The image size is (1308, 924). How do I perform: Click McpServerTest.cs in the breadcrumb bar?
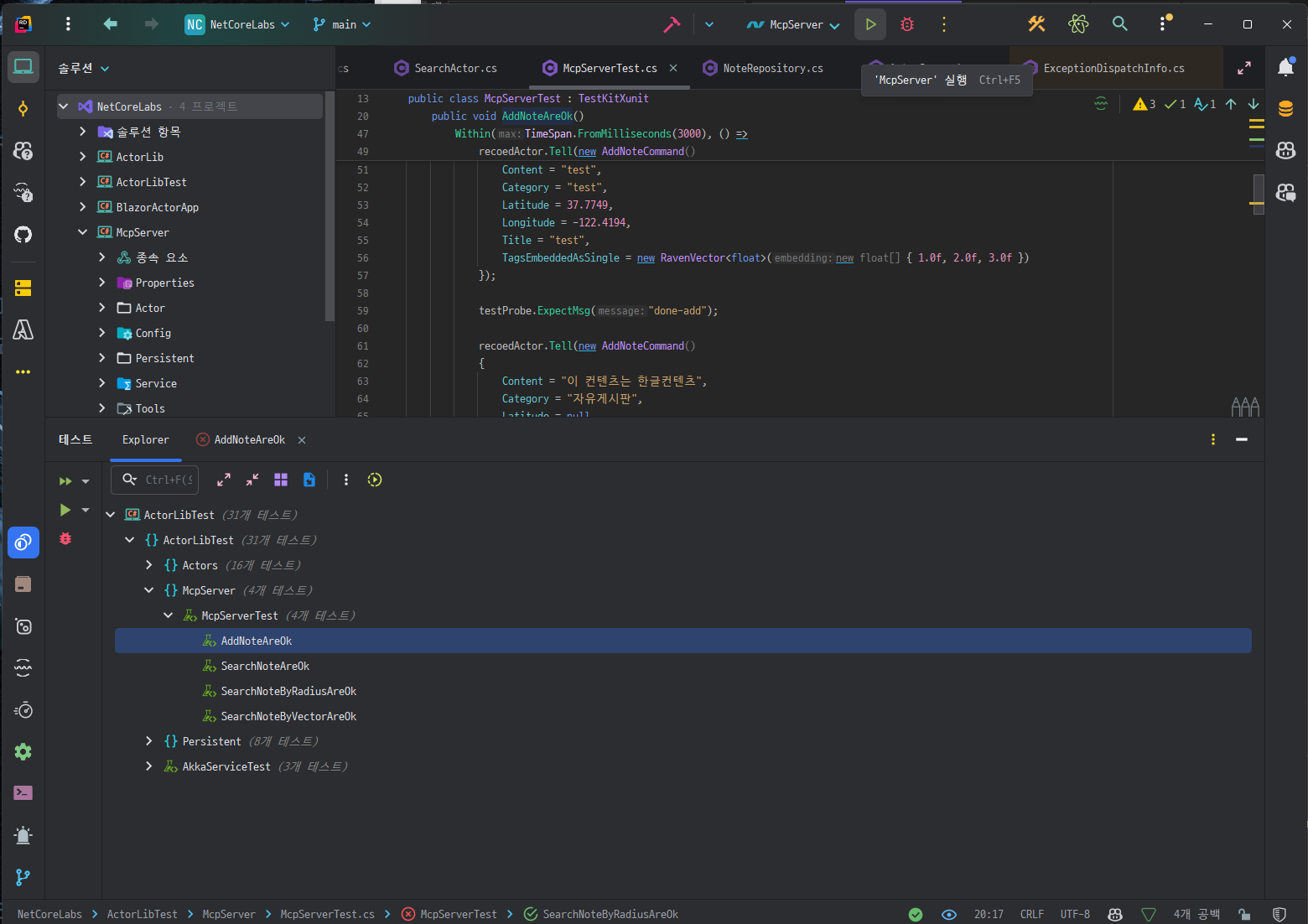327,914
